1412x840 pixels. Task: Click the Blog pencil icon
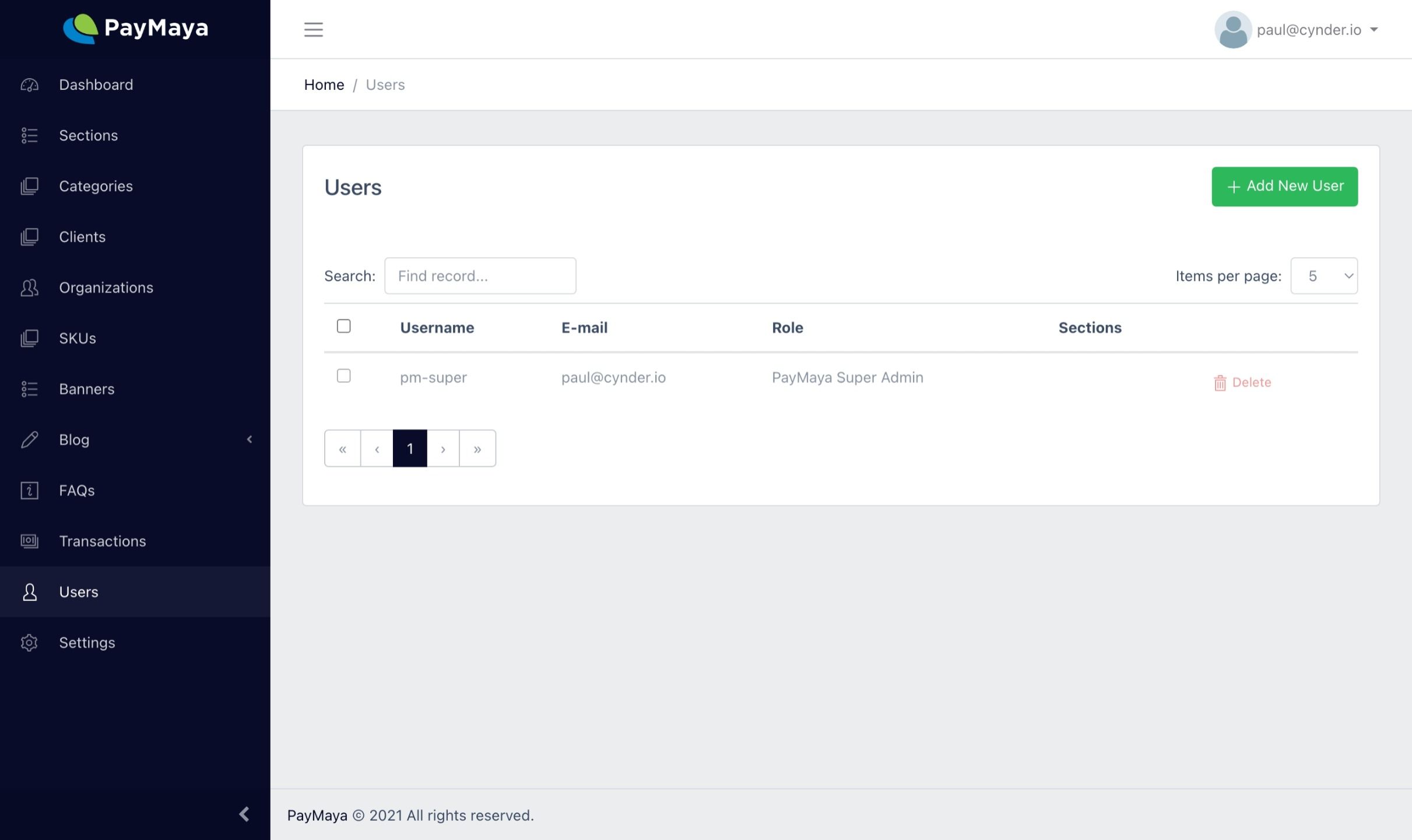[x=29, y=440]
